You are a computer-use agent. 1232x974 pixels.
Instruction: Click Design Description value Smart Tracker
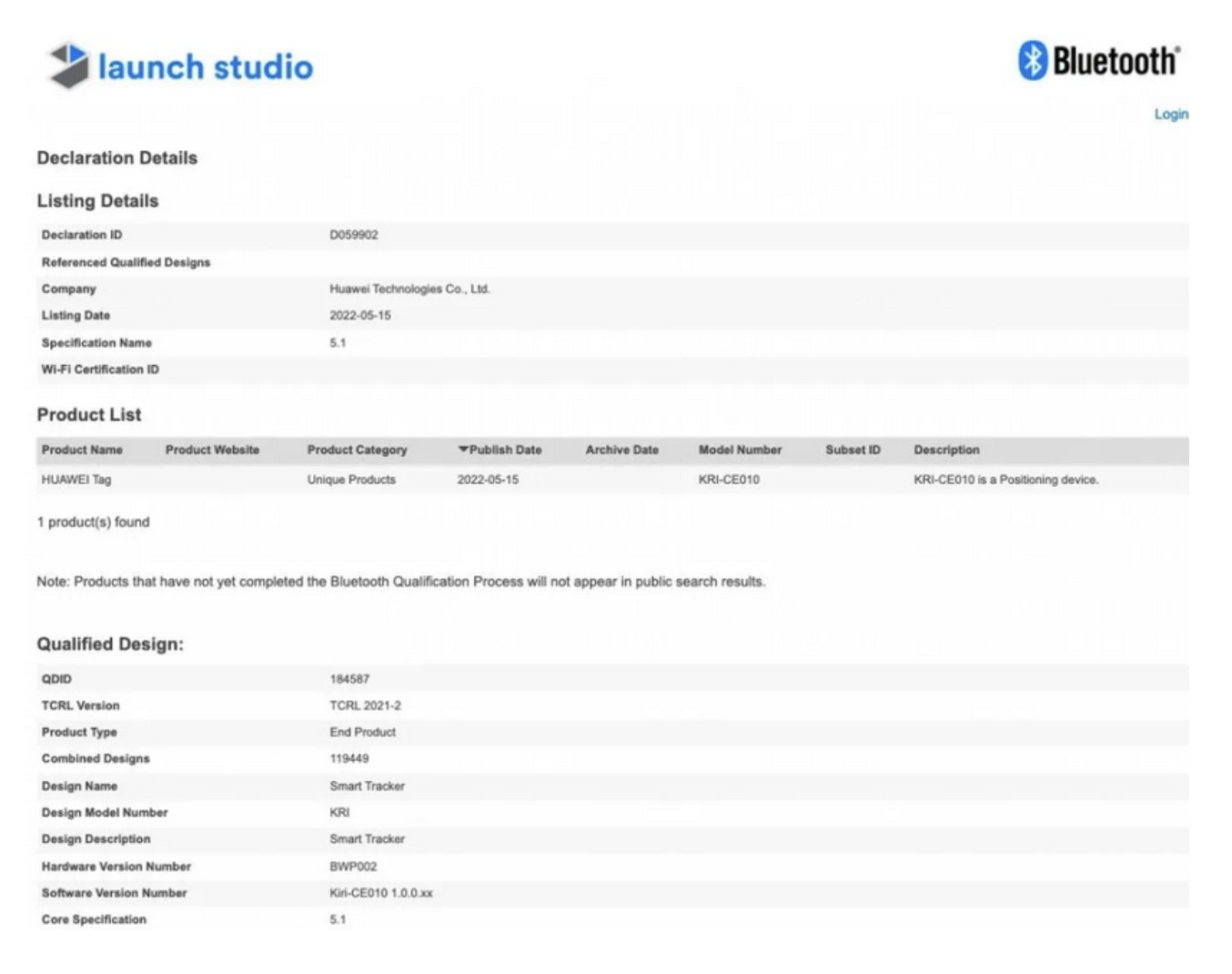tap(367, 839)
